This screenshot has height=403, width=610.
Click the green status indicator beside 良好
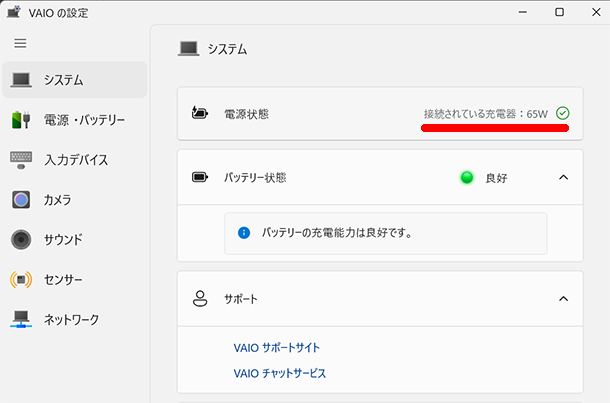point(467,177)
